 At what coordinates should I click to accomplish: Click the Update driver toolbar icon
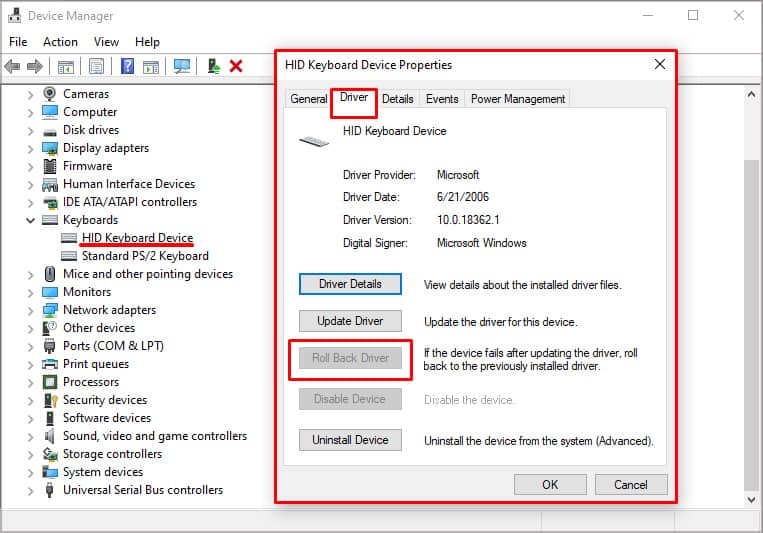pyautogui.click(x=214, y=66)
